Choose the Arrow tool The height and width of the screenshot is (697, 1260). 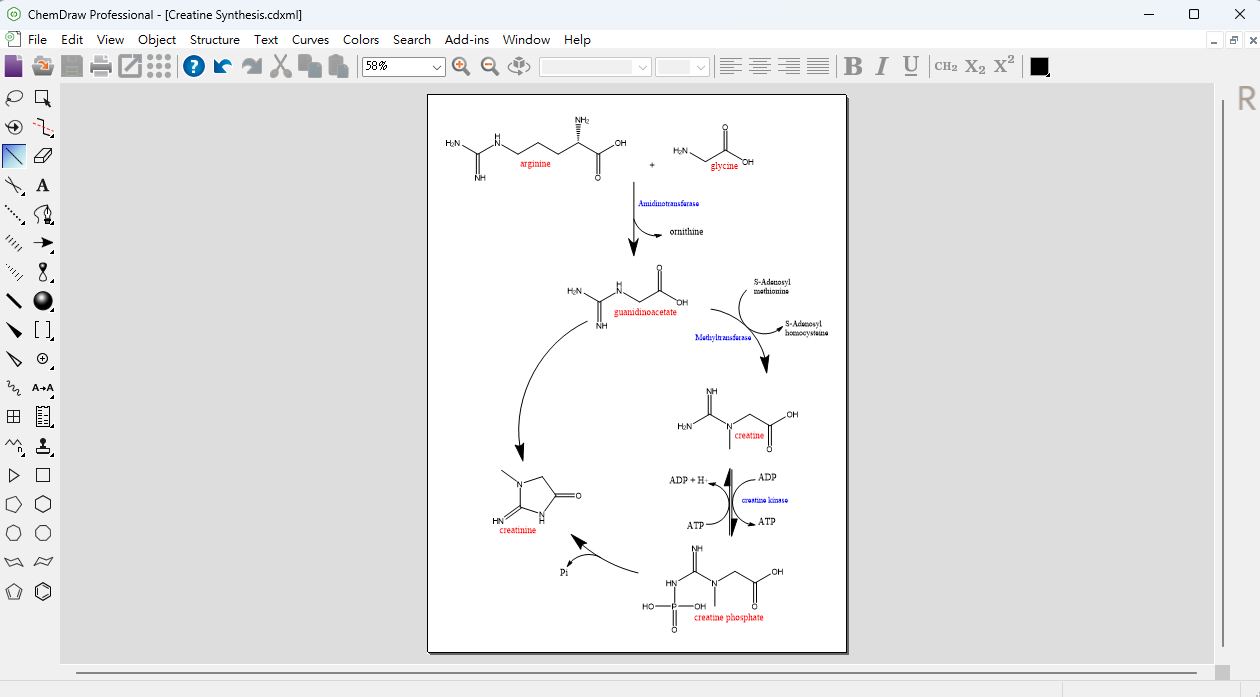coord(43,243)
